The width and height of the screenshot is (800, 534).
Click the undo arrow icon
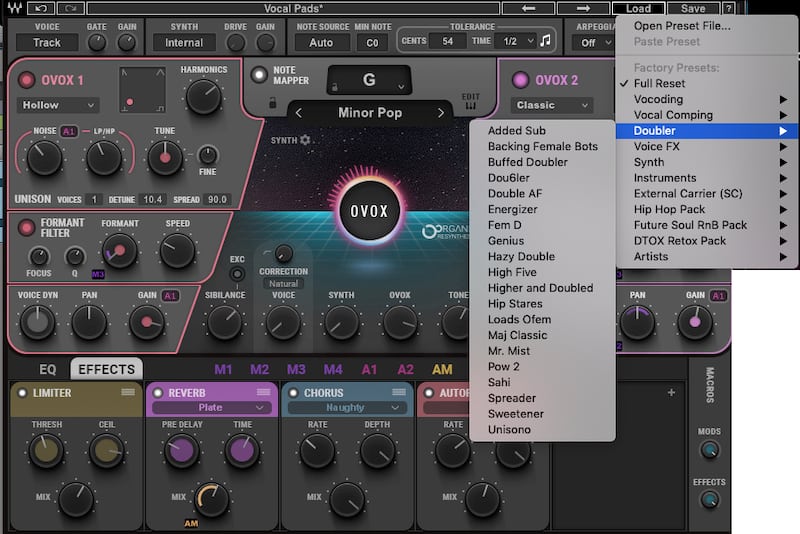(41, 8)
